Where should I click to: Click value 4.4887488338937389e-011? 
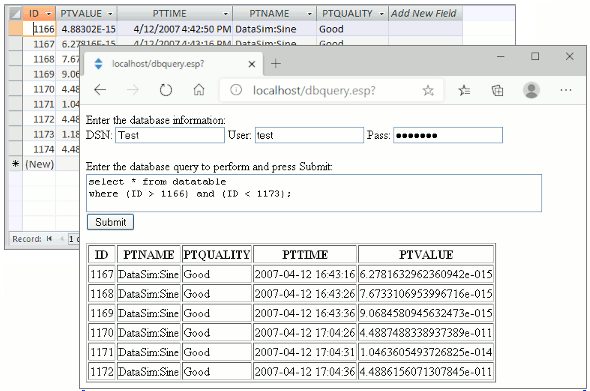(x=426, y=333)
